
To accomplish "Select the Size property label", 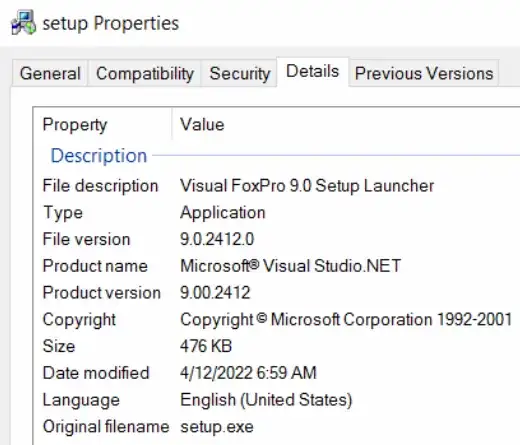I will coord(59,346).
